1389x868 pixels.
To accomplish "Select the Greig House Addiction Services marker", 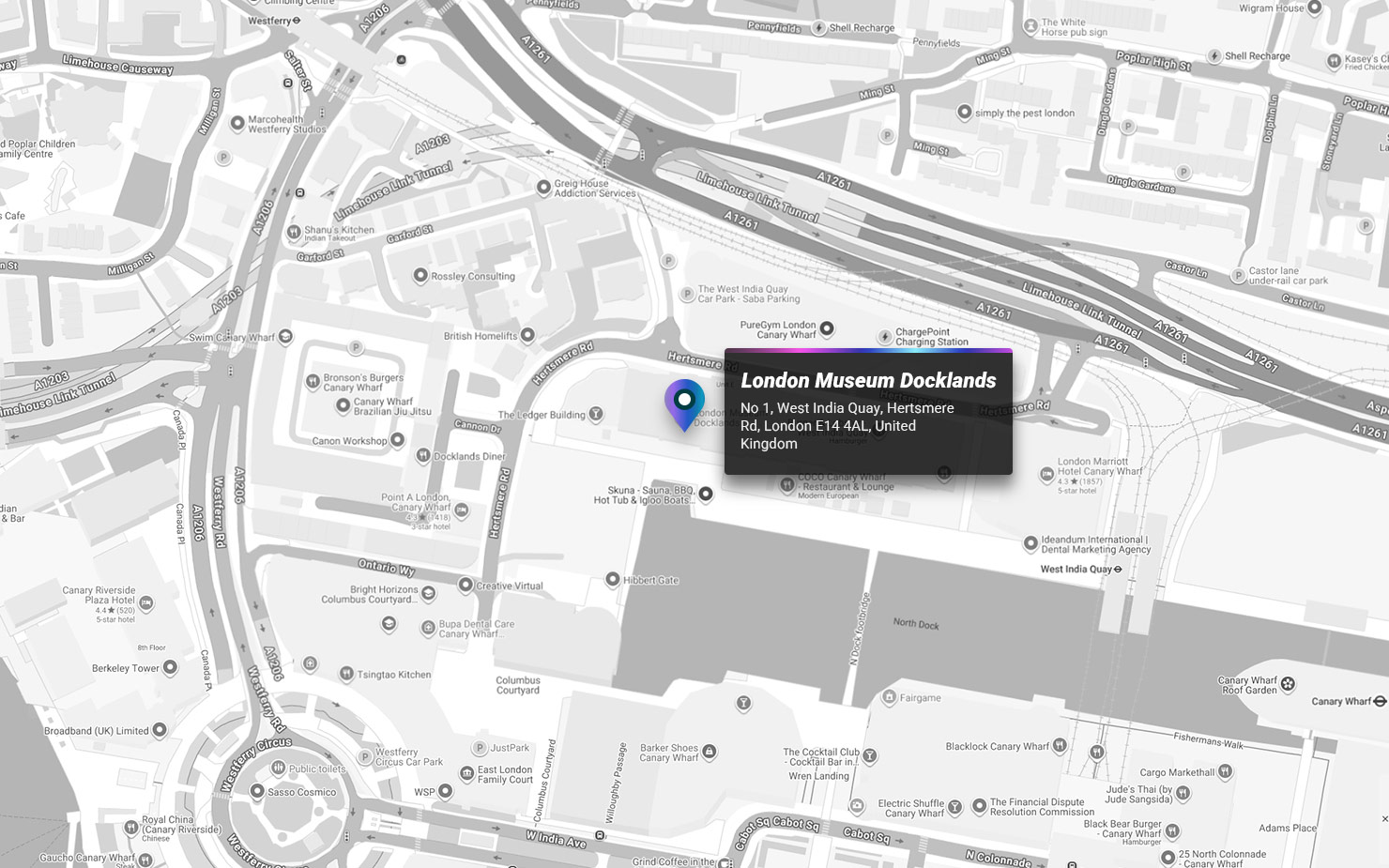I will coord(543,188).
